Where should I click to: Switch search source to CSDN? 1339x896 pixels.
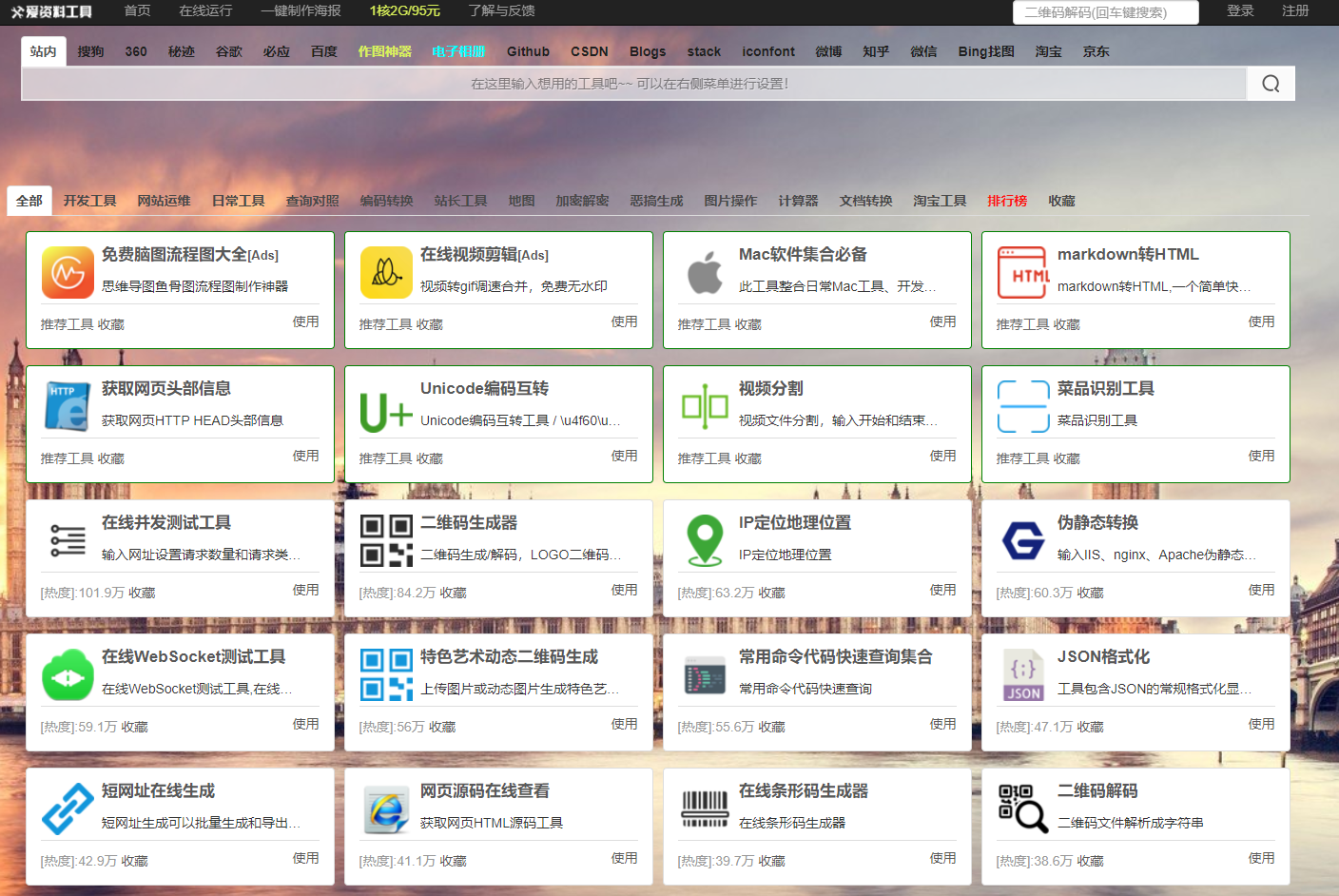[590, 51]
